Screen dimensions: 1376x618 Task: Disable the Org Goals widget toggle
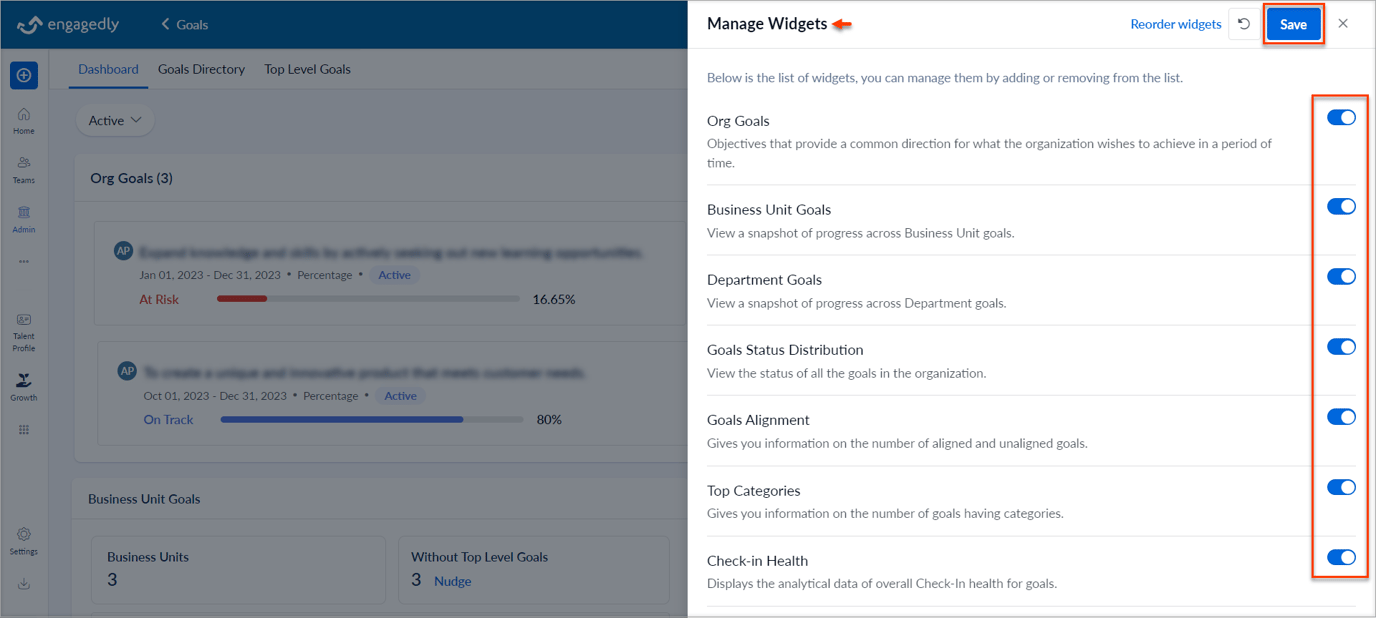[x=1340, y=117]
